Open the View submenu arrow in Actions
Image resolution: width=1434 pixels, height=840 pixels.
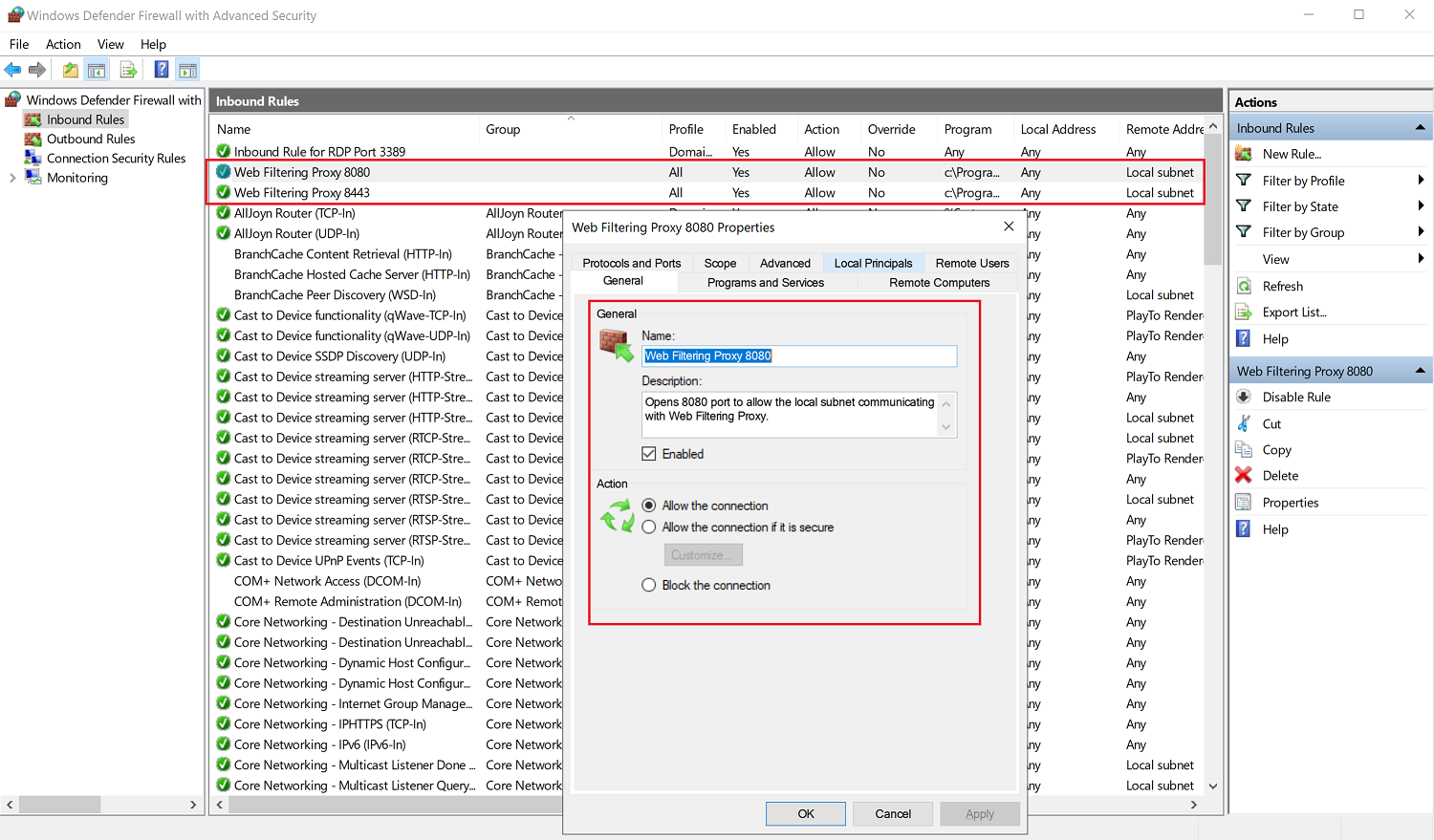pyautogui.click(x=1421, y=258)
